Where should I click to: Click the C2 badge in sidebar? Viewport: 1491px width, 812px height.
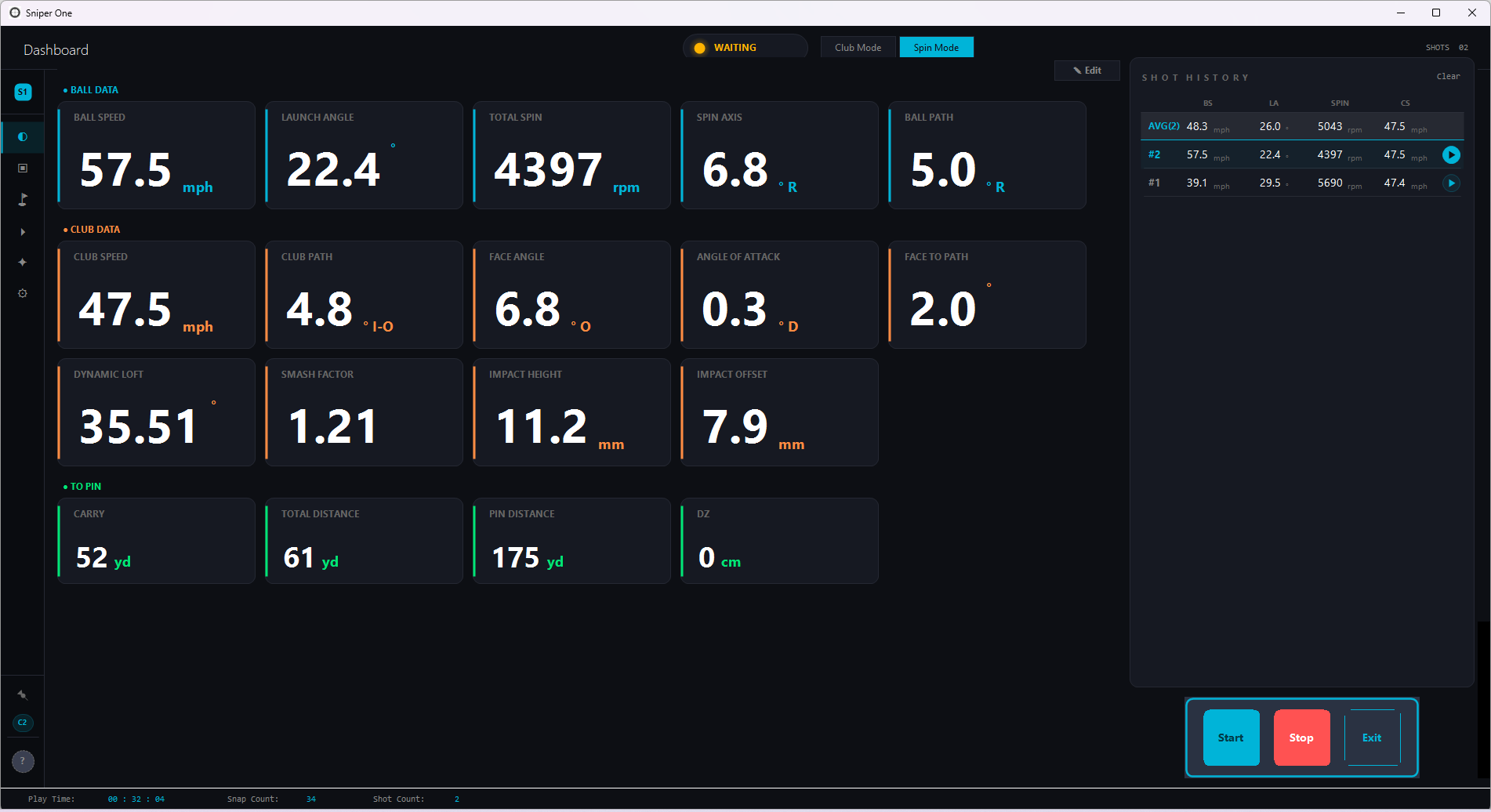click(x=23, y=723)
